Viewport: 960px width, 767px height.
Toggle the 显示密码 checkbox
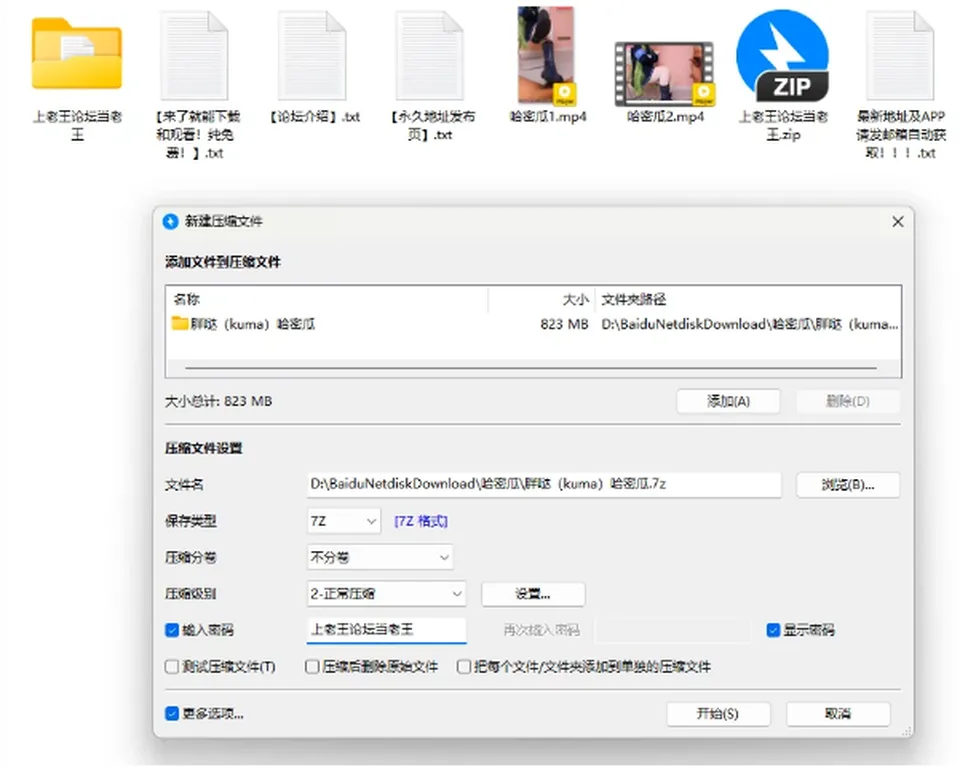point(773,630)
